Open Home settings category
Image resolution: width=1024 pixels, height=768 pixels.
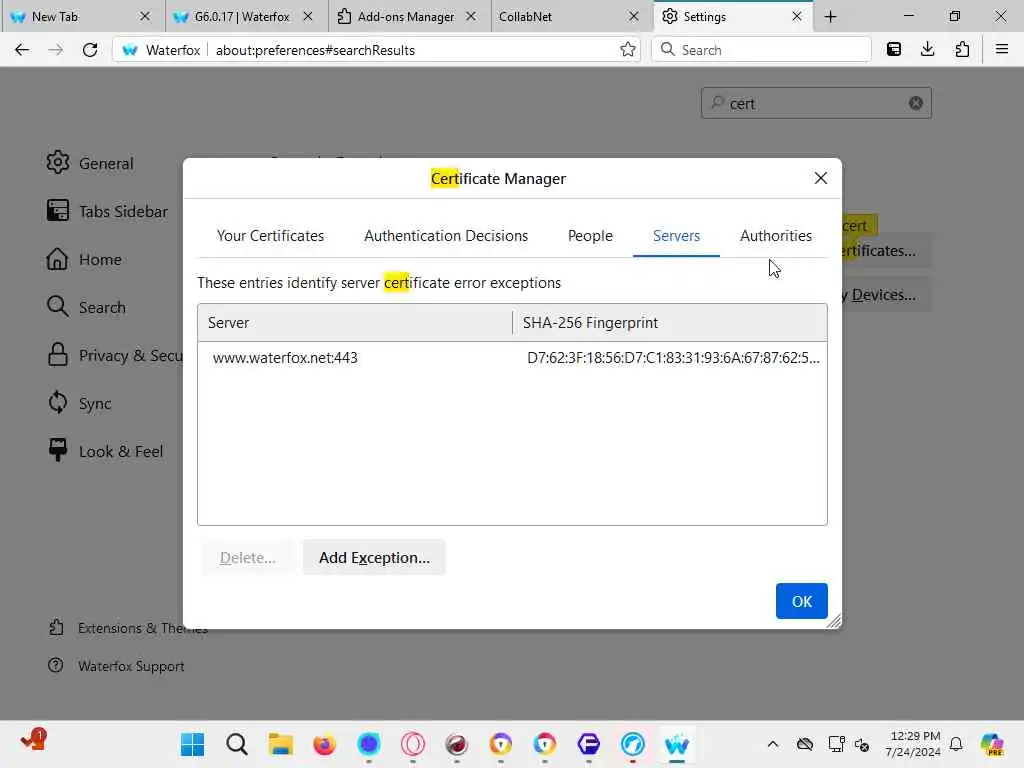84,259
